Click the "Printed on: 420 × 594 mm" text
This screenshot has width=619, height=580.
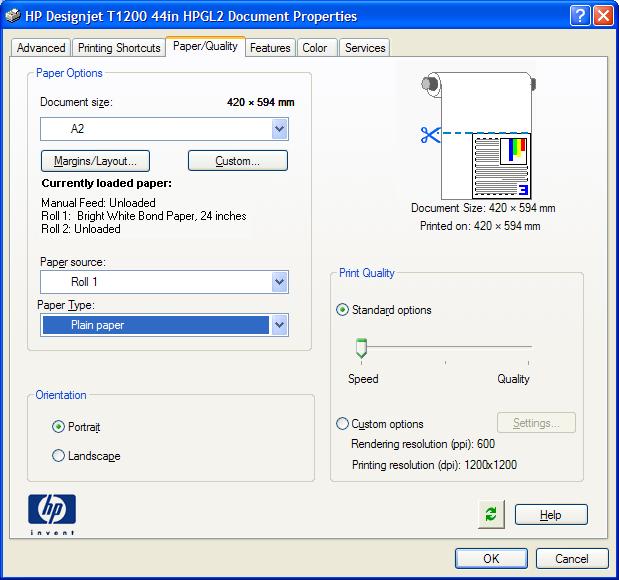[480, 226]
